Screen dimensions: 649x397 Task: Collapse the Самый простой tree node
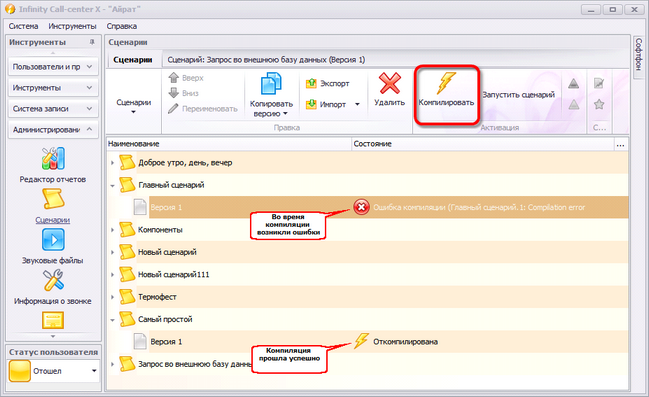tap(112, 320)
